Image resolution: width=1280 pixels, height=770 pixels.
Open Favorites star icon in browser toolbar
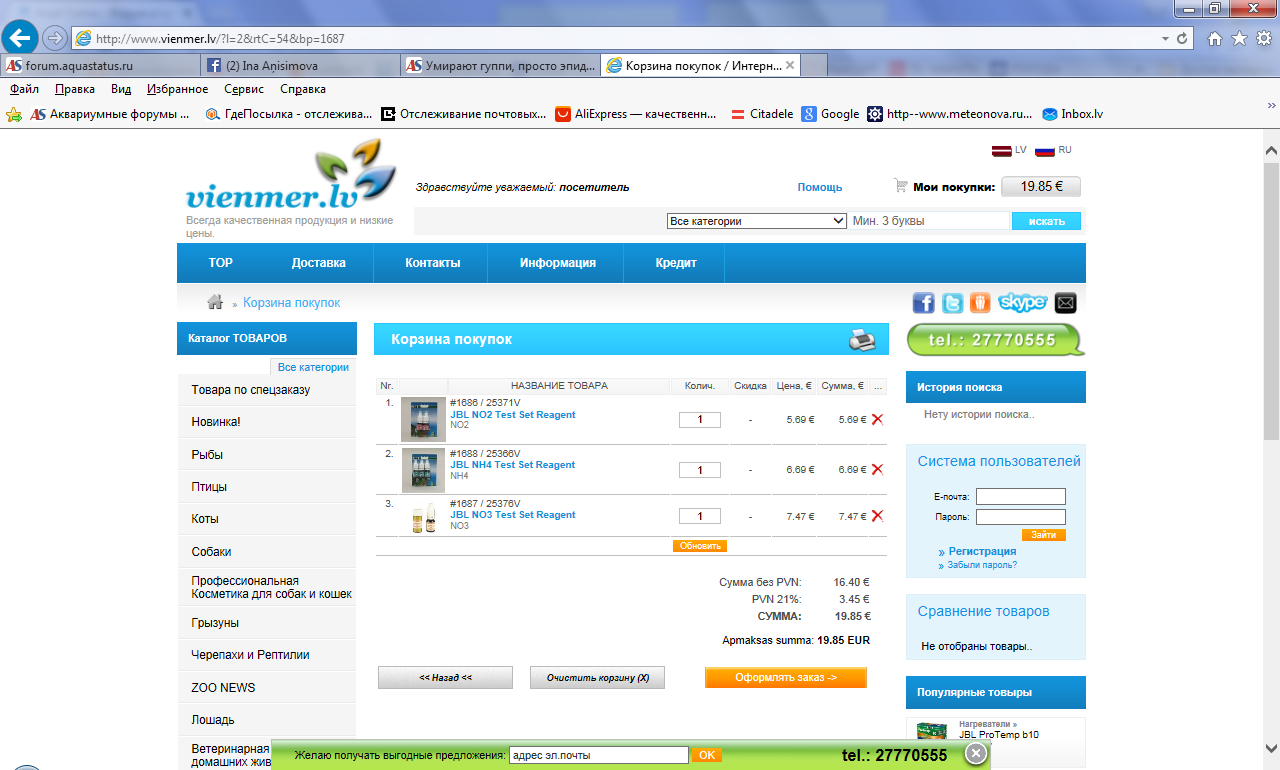(x=1239, y=39)
